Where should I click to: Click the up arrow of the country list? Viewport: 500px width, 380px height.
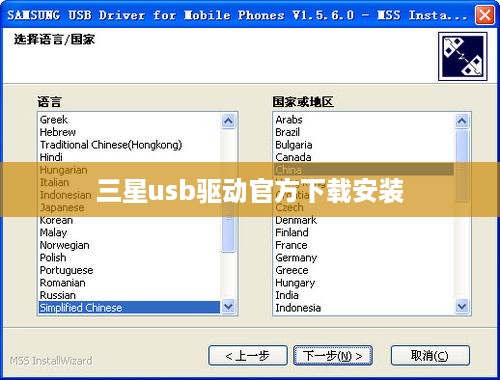click(x=462, y=121)
